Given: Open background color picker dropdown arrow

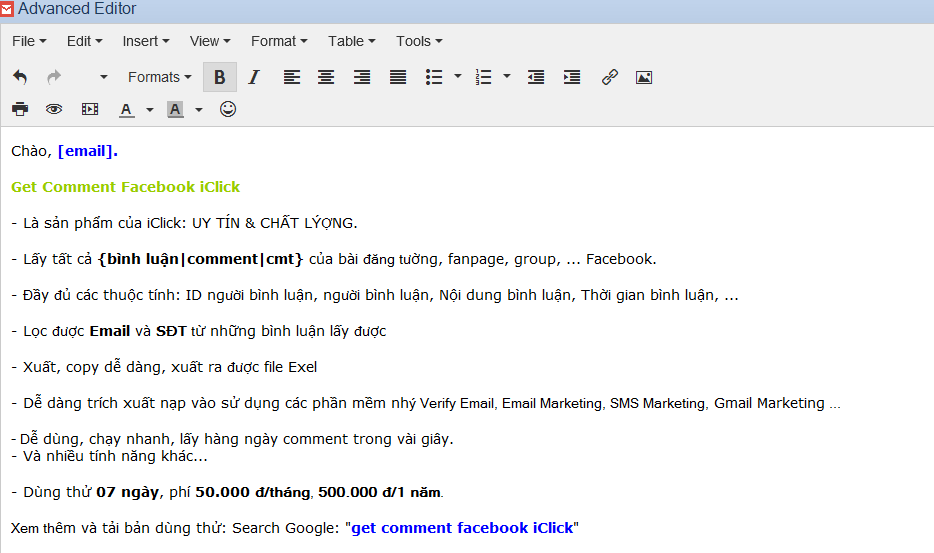Looking at the screenshot, I should (x=199, y=110).
